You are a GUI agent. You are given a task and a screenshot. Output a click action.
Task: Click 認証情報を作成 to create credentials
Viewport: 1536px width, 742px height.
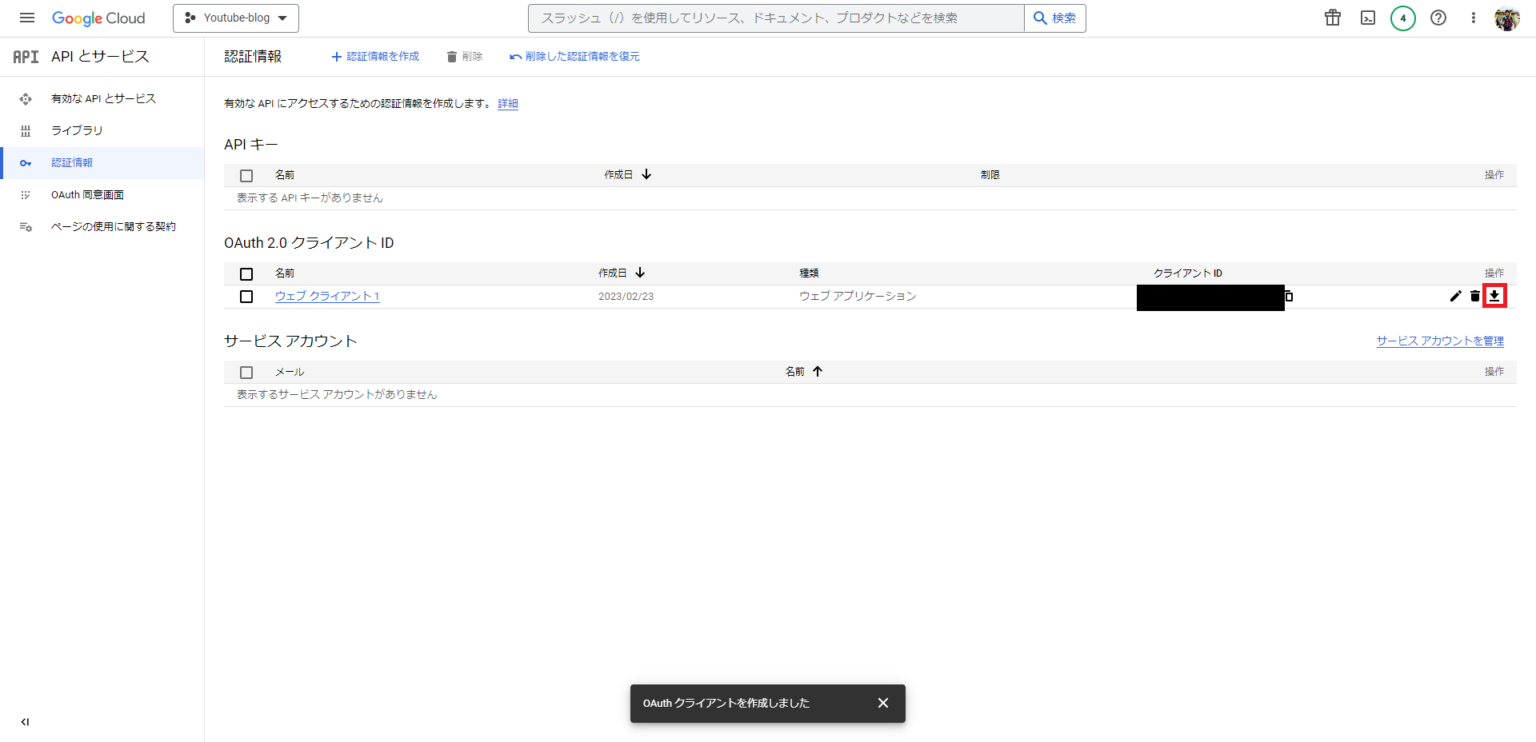(375, 56)
